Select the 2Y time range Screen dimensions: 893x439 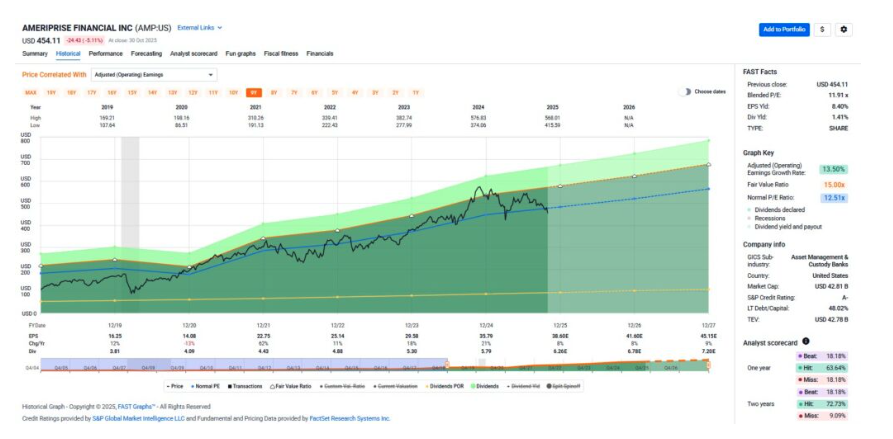point(395,92)
